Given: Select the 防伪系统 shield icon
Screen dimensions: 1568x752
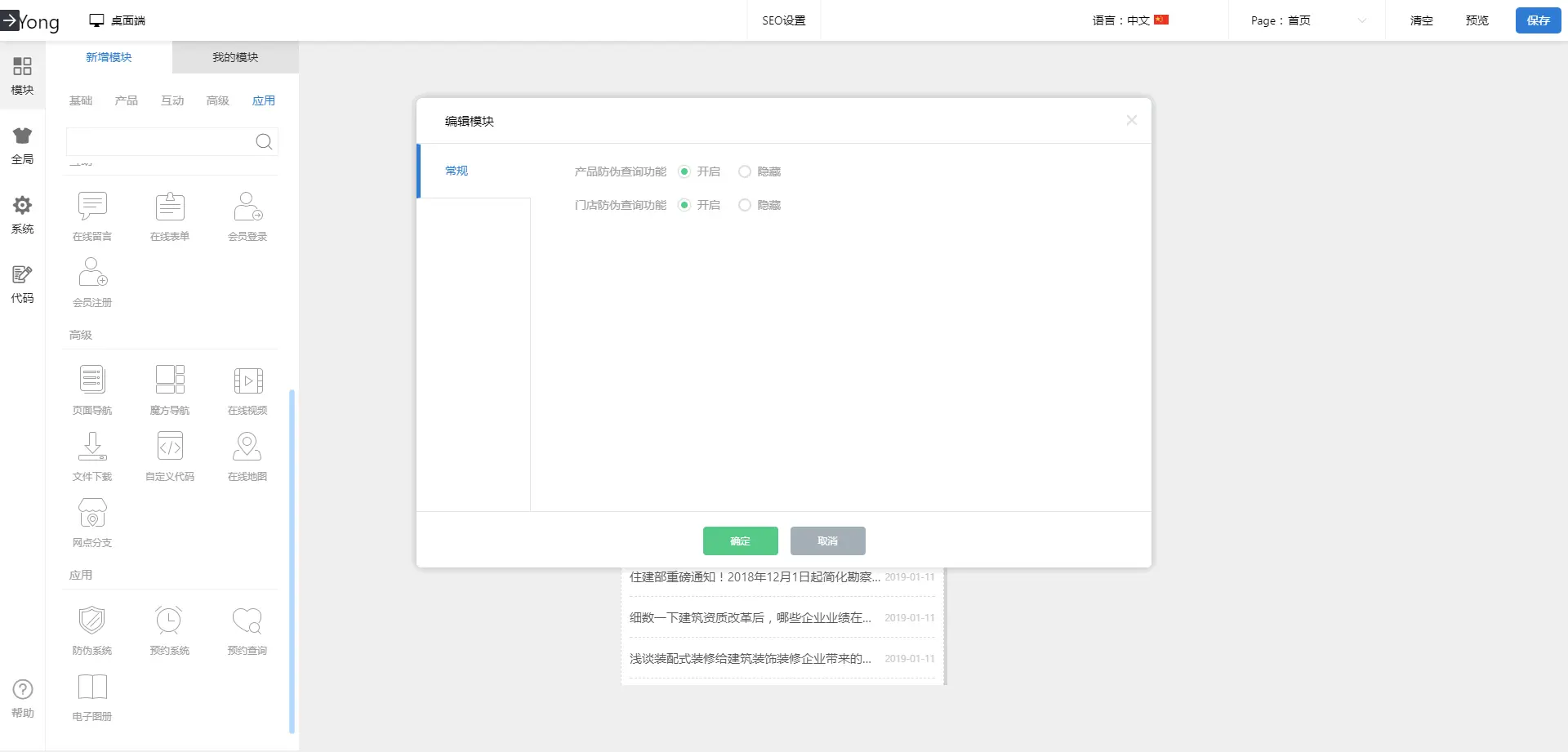Looking at the screenshot, I should (x=92, y=621).
